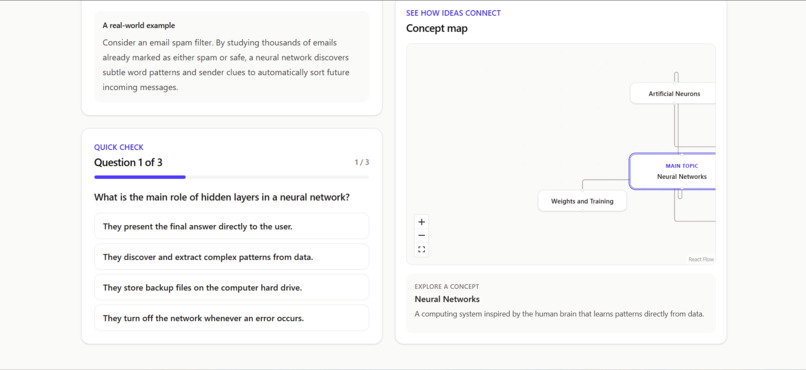The width and height of the screenshot is (806, 370).
Task: Click the 'Quick Check' section label
Action: [x=119, y=147]
